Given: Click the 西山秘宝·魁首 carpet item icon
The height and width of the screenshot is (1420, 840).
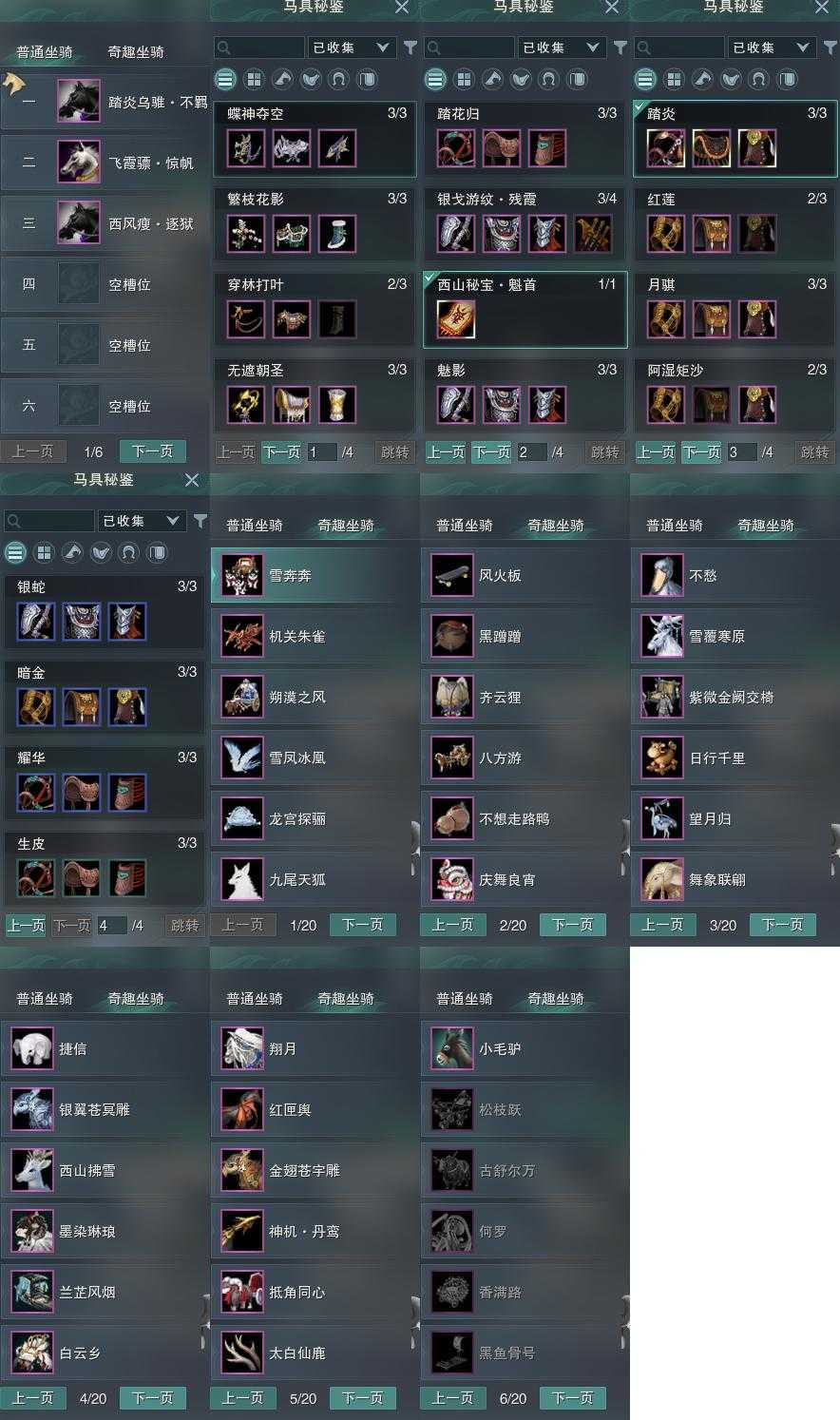Looking at the screenshot, I should 455,319.
